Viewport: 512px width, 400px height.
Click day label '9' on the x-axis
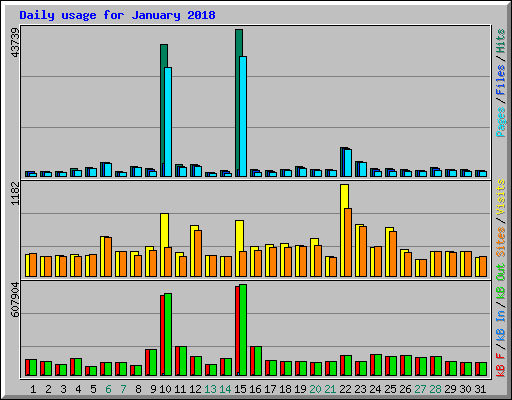tap(153, 389)
